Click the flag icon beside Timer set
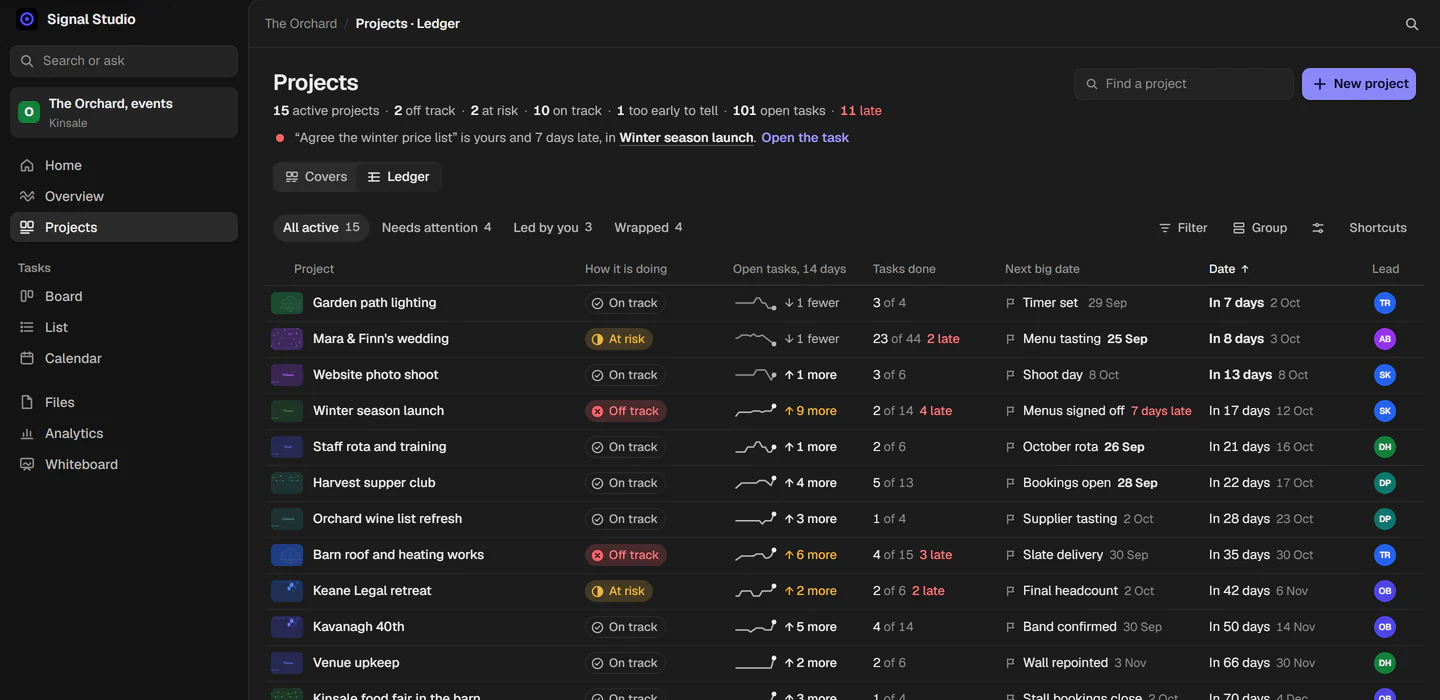Viewport: 1440px width, 700px height. coord(1010,303)
